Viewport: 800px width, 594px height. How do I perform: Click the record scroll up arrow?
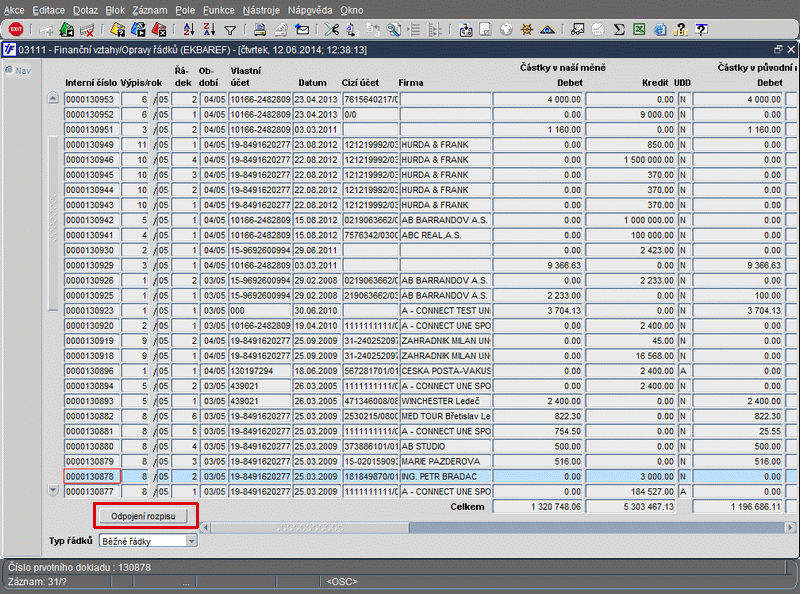coord(53,98)
